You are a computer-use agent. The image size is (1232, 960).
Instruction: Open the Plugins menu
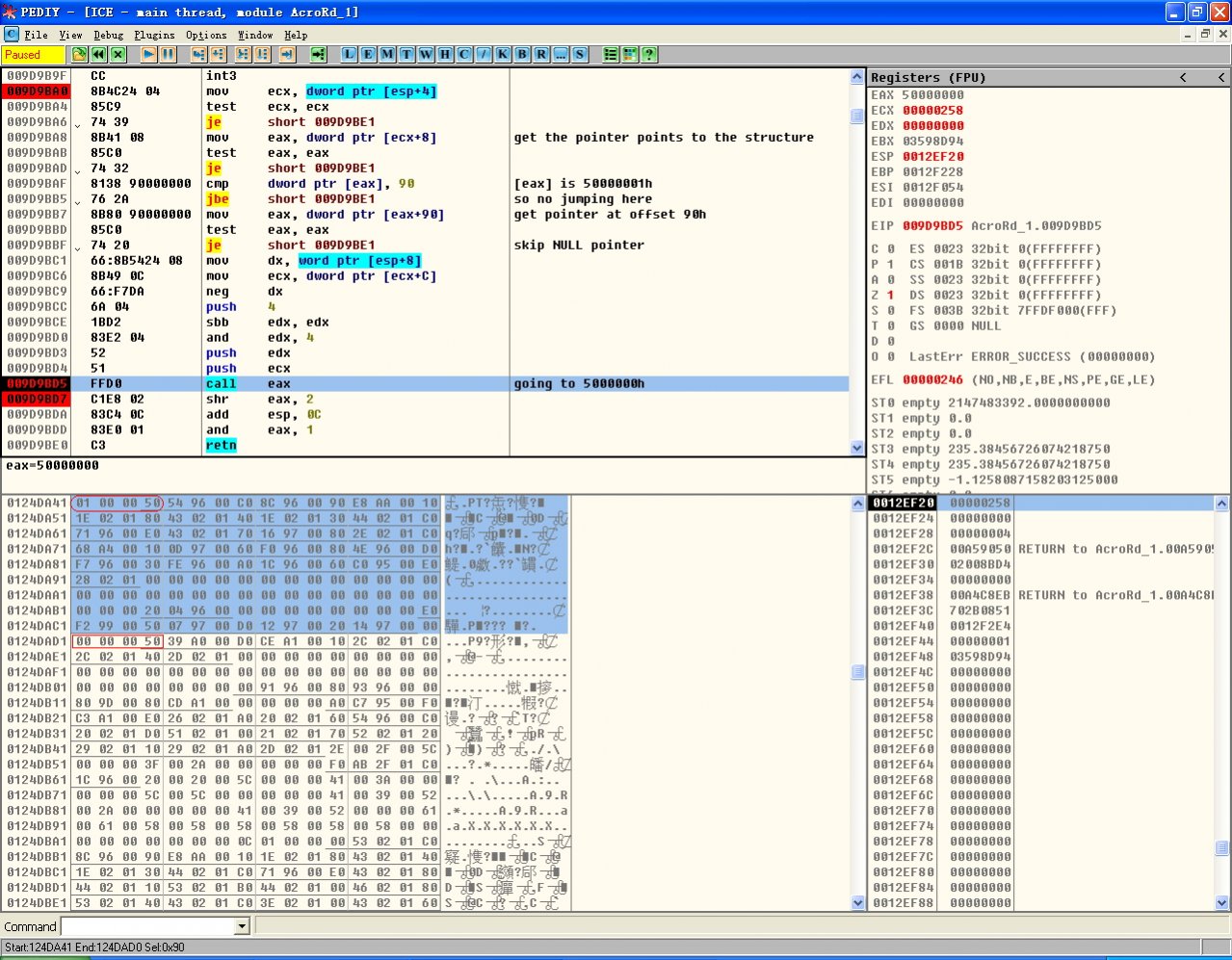pos(154,35)
